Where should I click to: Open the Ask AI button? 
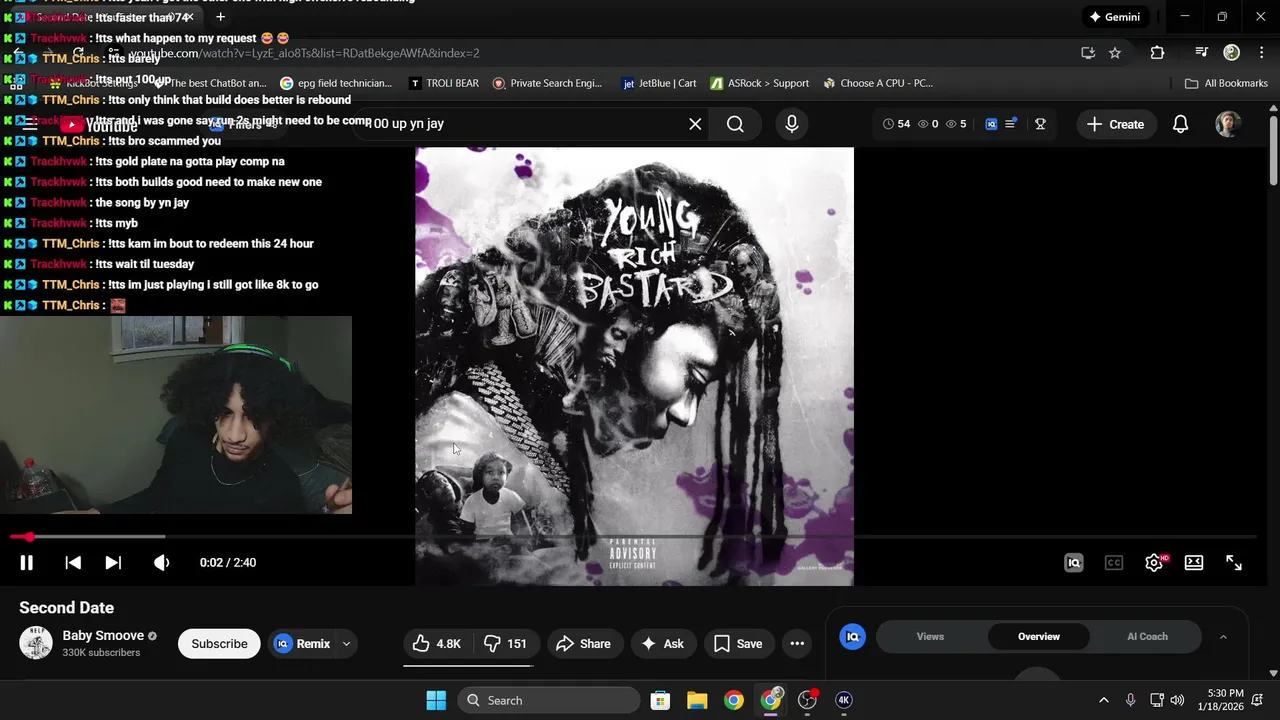(663, 644)
